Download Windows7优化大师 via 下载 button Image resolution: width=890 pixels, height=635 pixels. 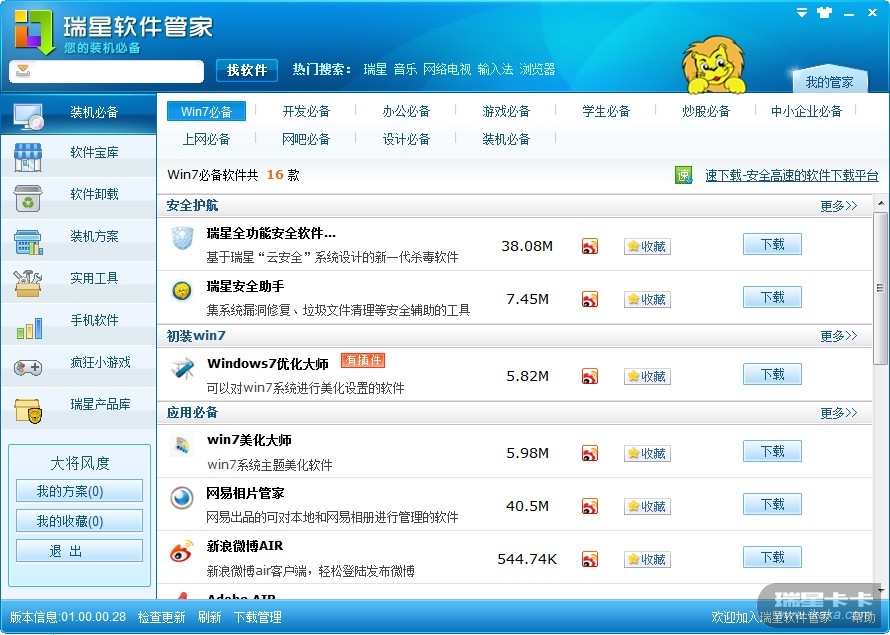[x=772, y=375]
